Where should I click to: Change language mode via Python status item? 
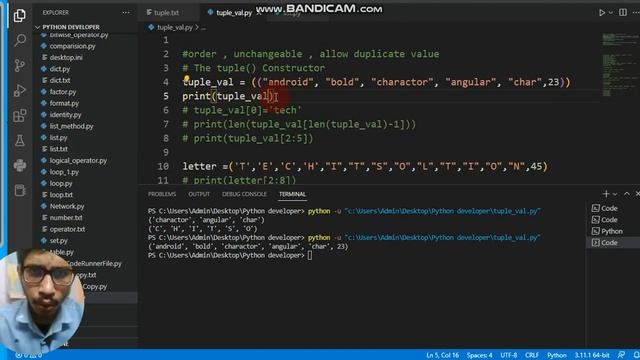557,355
